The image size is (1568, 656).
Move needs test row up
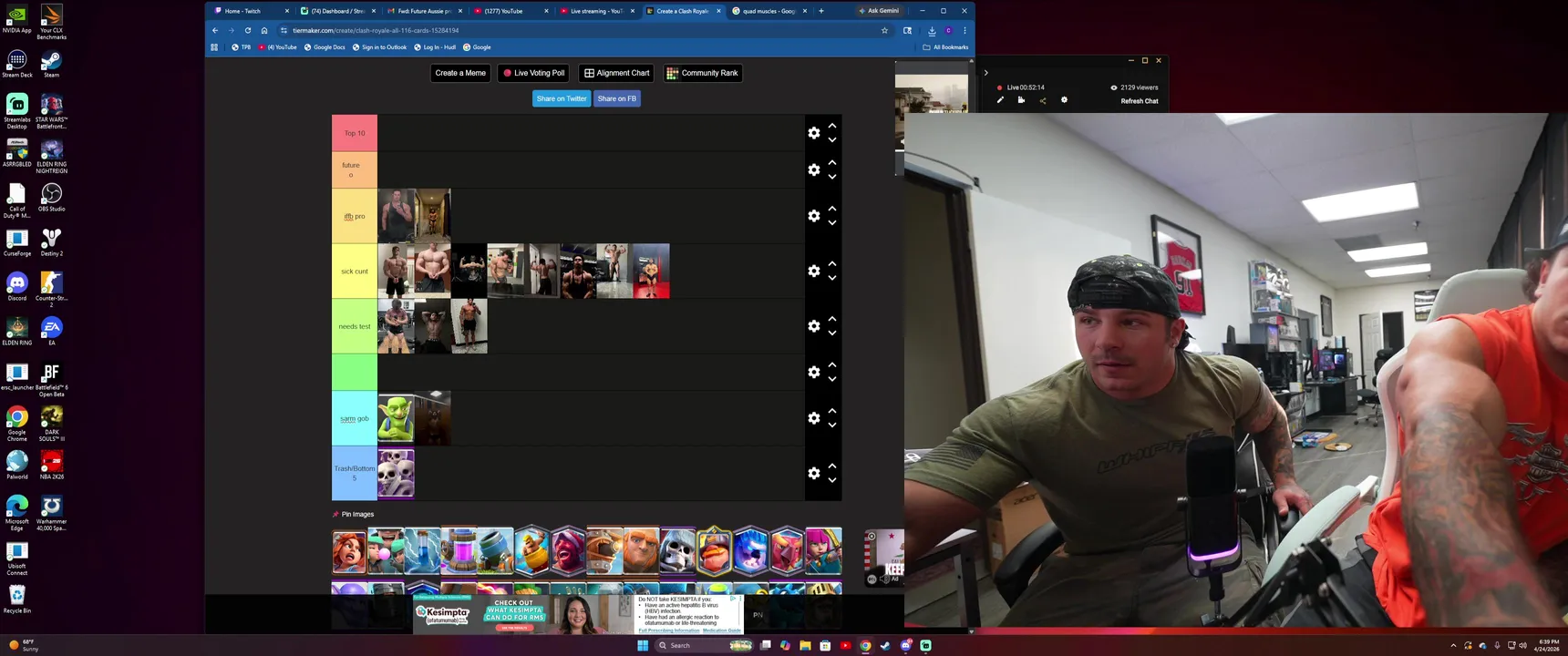[x=832, y=319]
